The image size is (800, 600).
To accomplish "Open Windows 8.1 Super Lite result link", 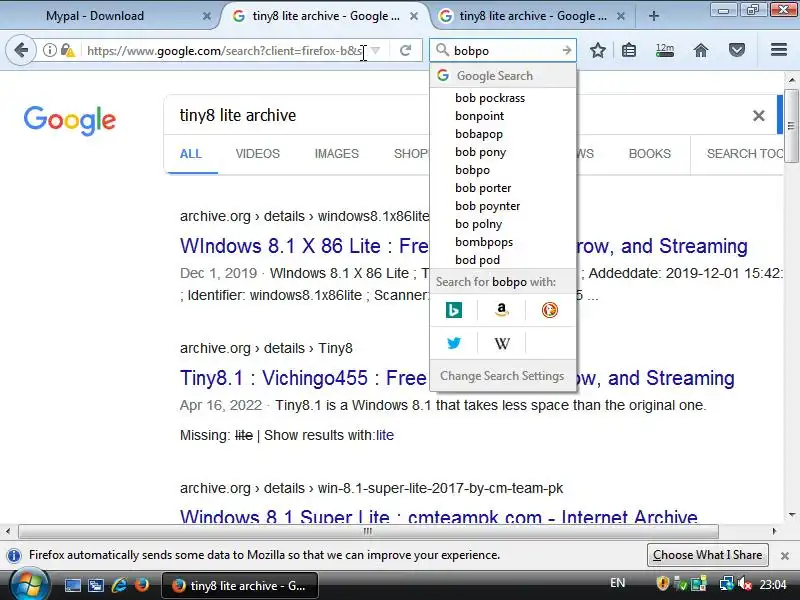I will (x=438, y=516).
